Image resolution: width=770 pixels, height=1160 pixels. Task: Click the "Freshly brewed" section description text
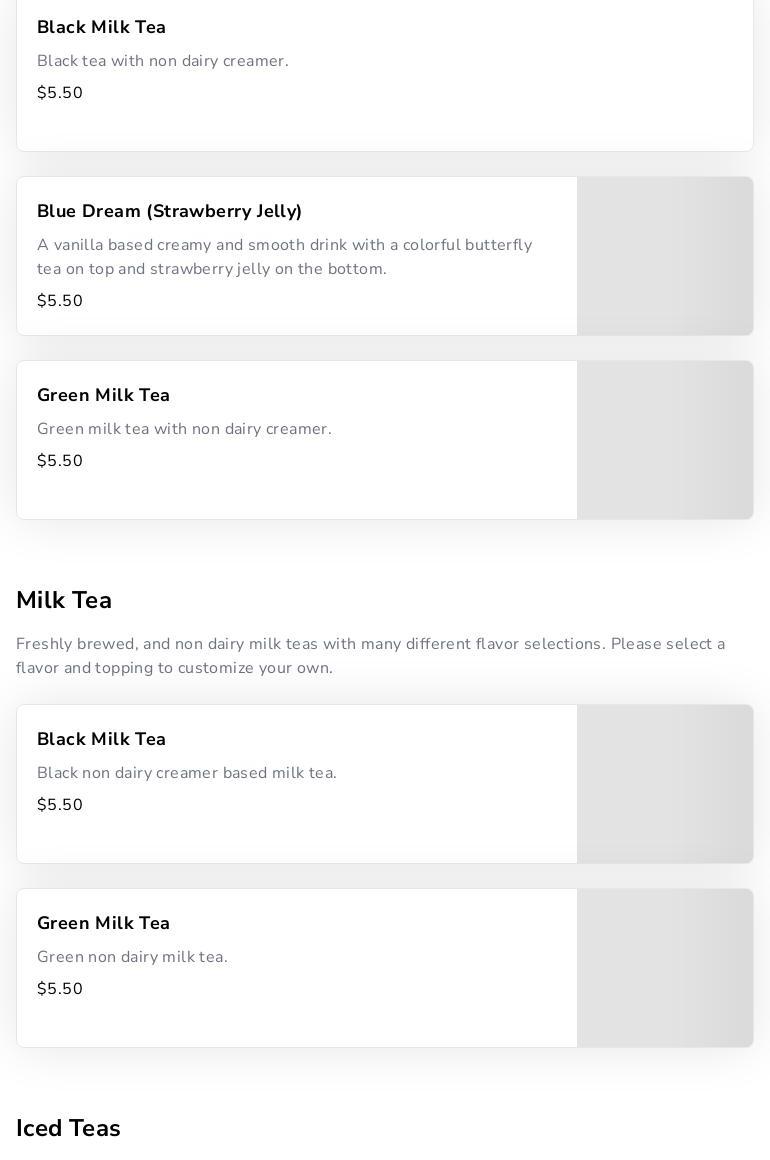[370, 656]
